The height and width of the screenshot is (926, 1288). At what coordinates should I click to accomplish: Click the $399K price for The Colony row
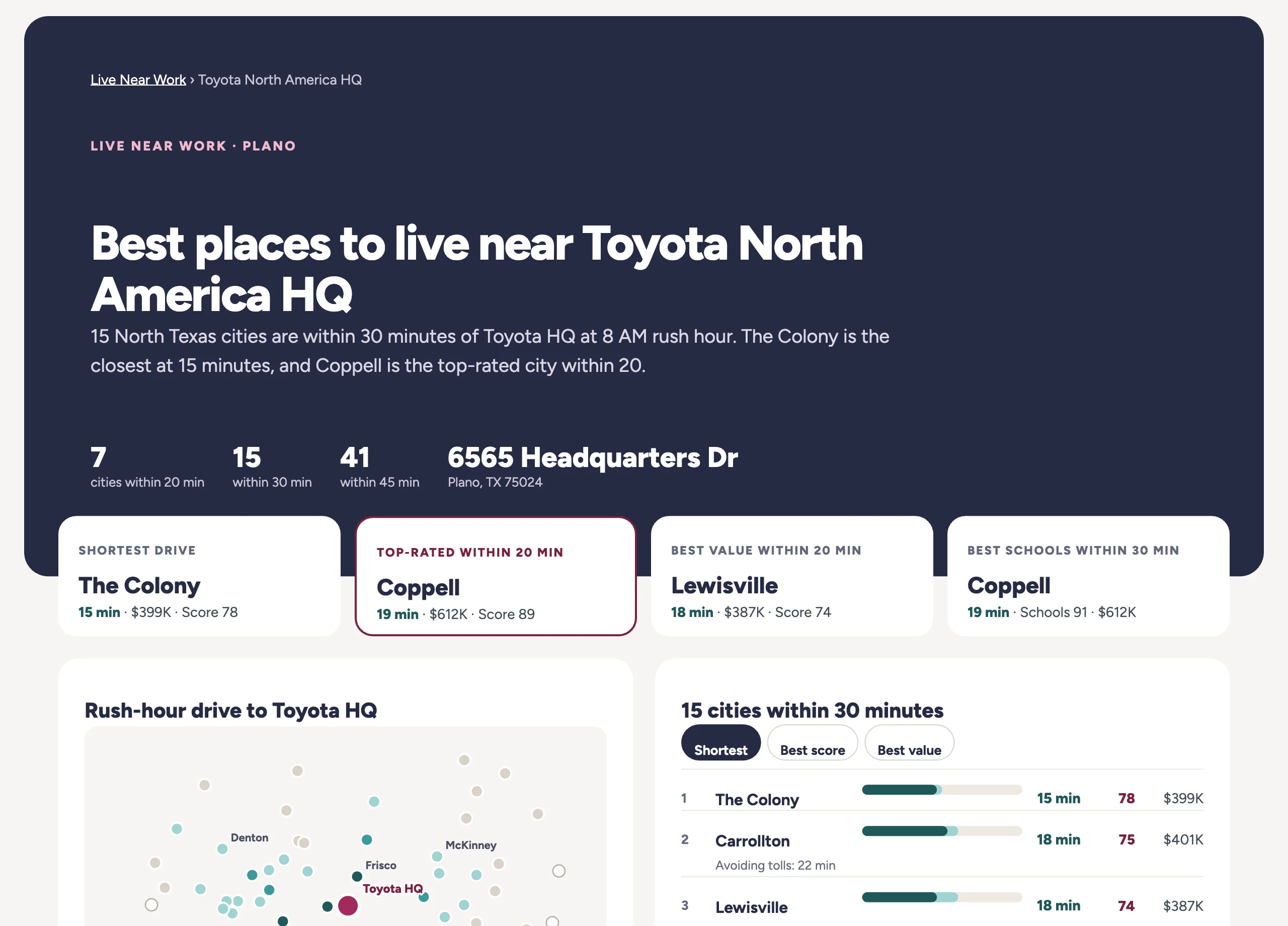point(1183,798)
